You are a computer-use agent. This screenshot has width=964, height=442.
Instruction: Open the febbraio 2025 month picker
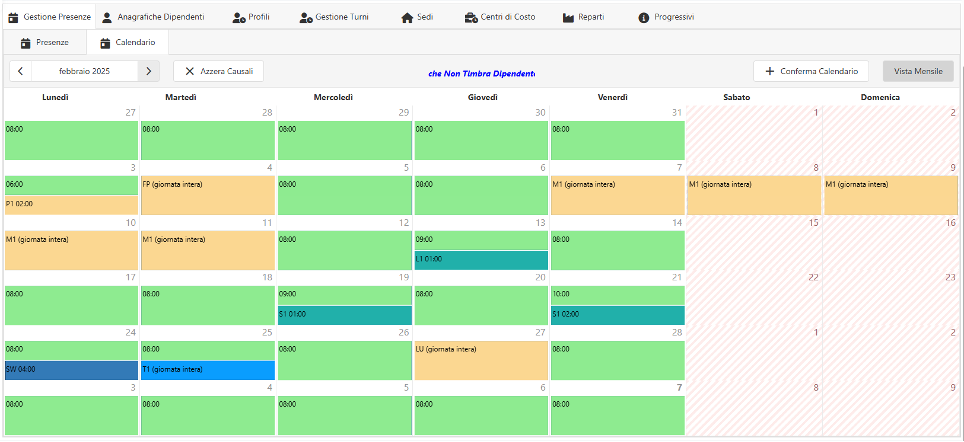[x=84, y=71]
